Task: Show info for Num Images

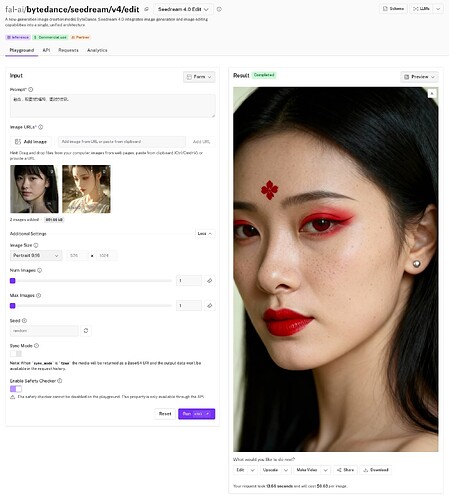Action: click(39, 270)
